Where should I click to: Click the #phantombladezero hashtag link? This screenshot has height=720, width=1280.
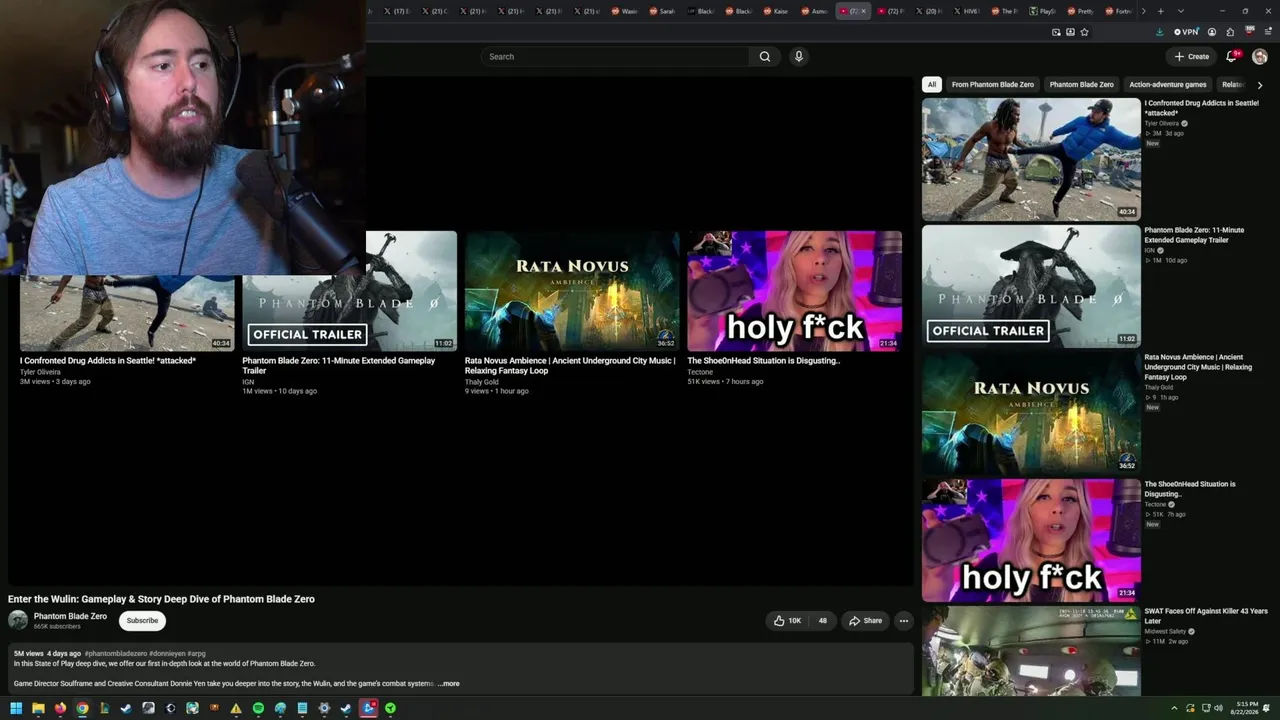point(115,654)
